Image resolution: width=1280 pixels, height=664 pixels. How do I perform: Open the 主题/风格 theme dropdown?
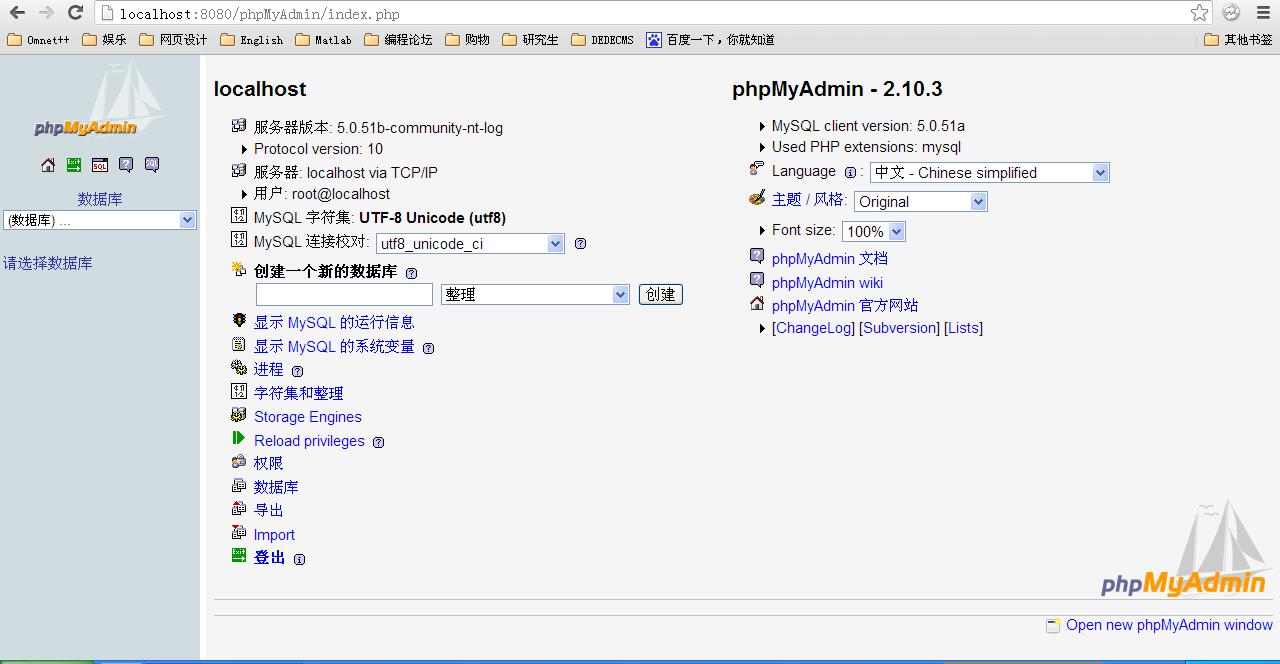click(920, 201)
